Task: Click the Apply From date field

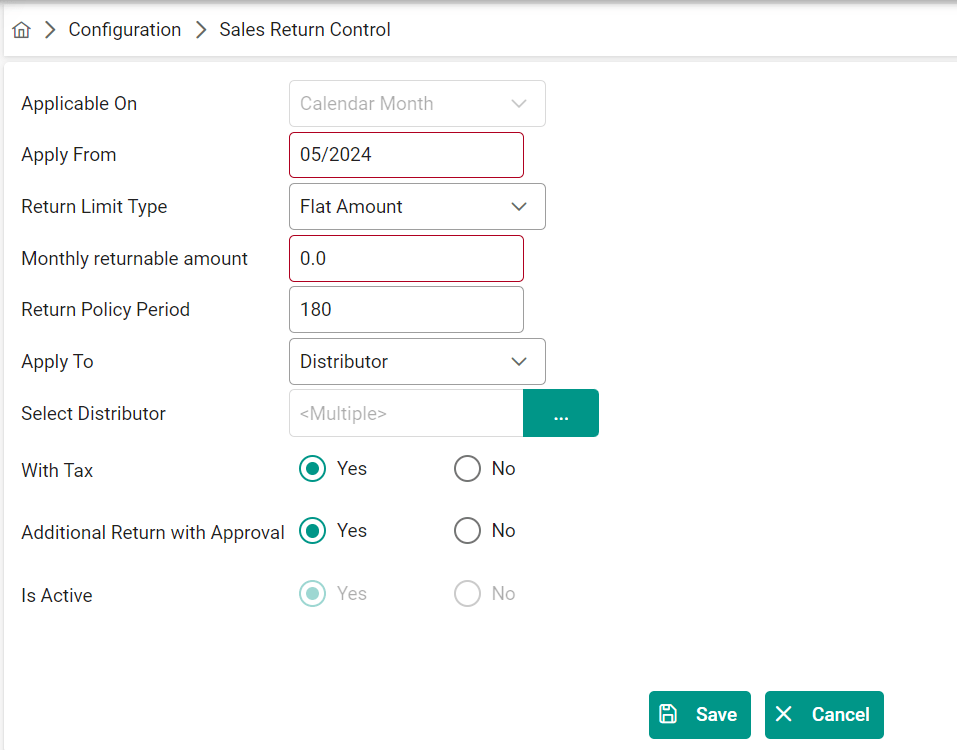Action: tap(406, 155)
